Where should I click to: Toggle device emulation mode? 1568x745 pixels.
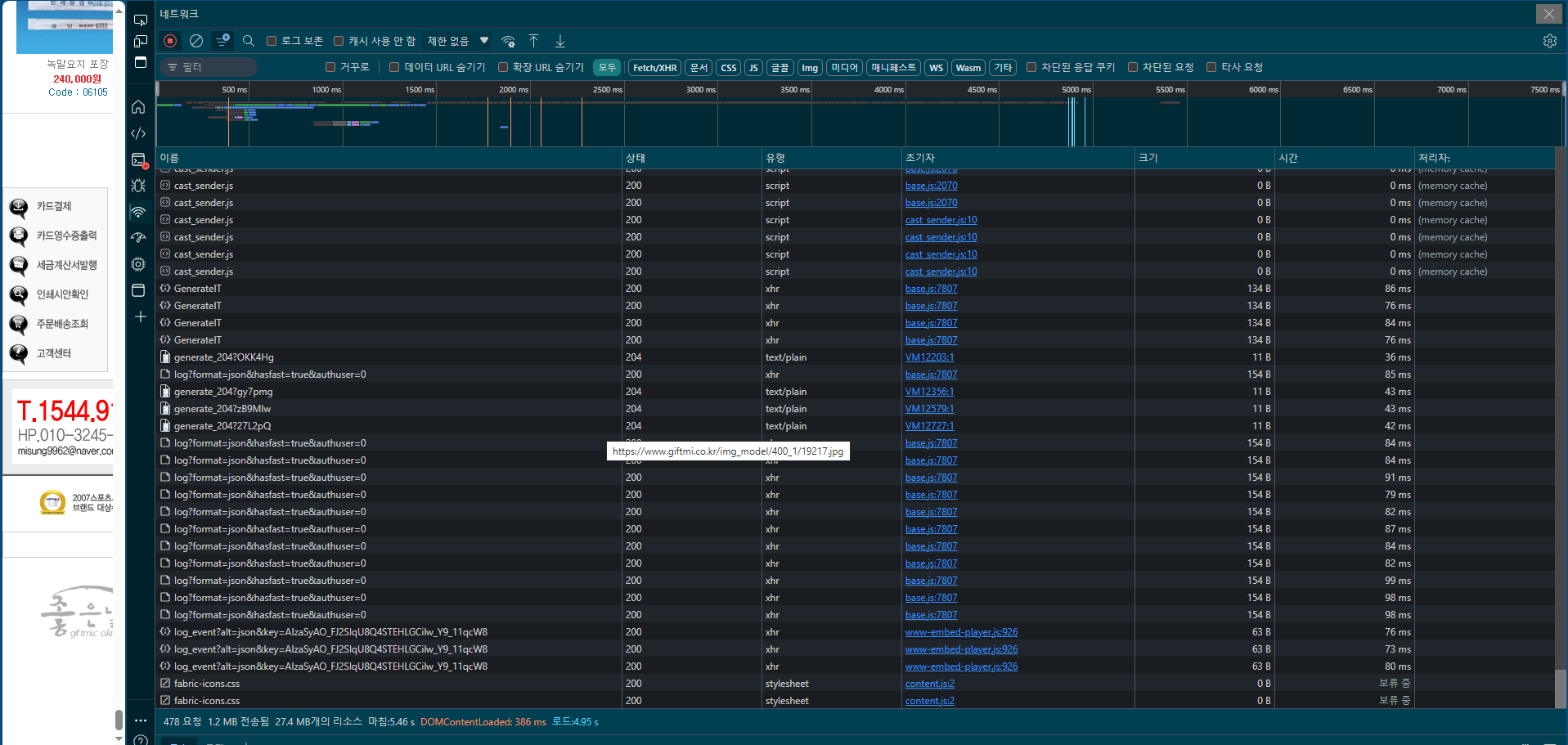(140, 41)
